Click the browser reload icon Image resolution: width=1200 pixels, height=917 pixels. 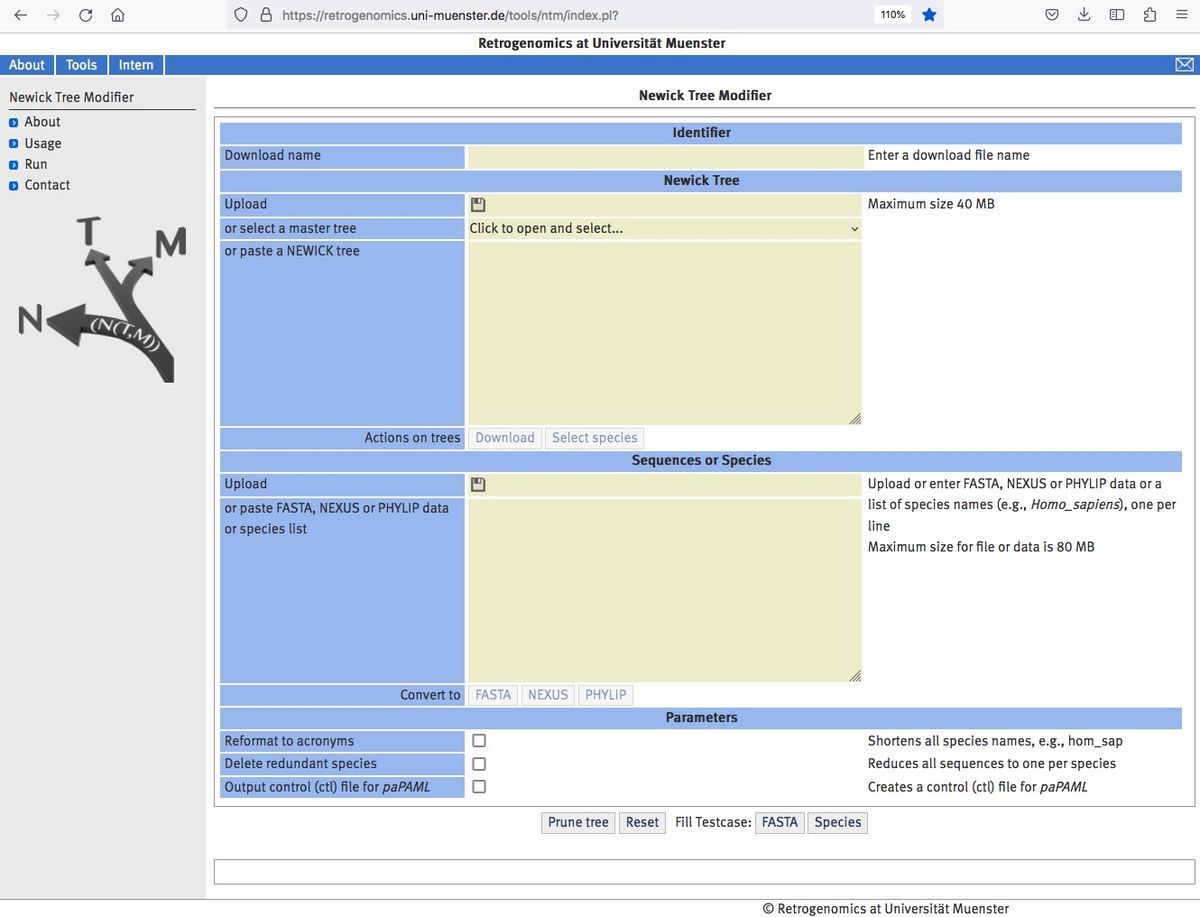86,15
